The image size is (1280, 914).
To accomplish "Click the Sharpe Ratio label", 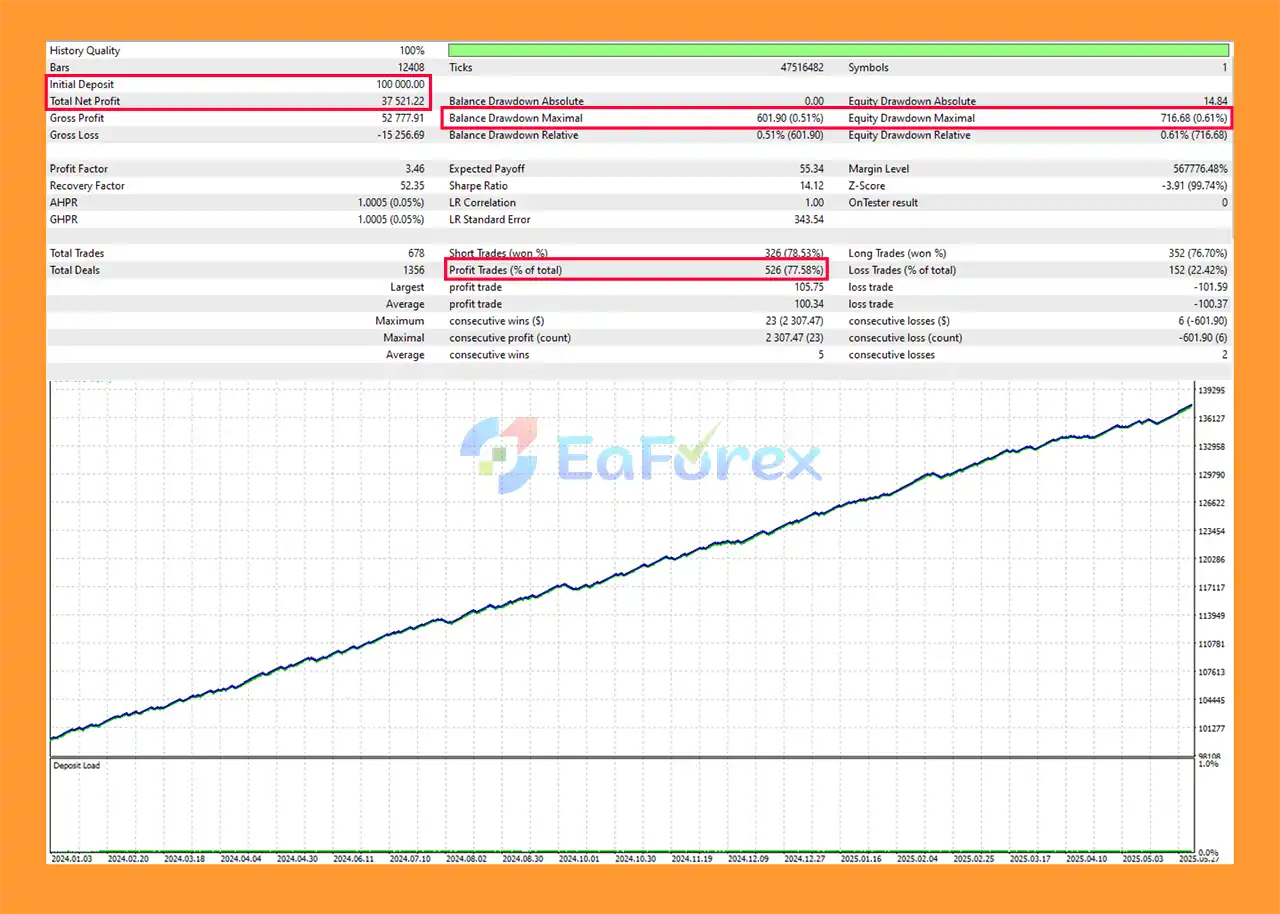I will 480,186.
